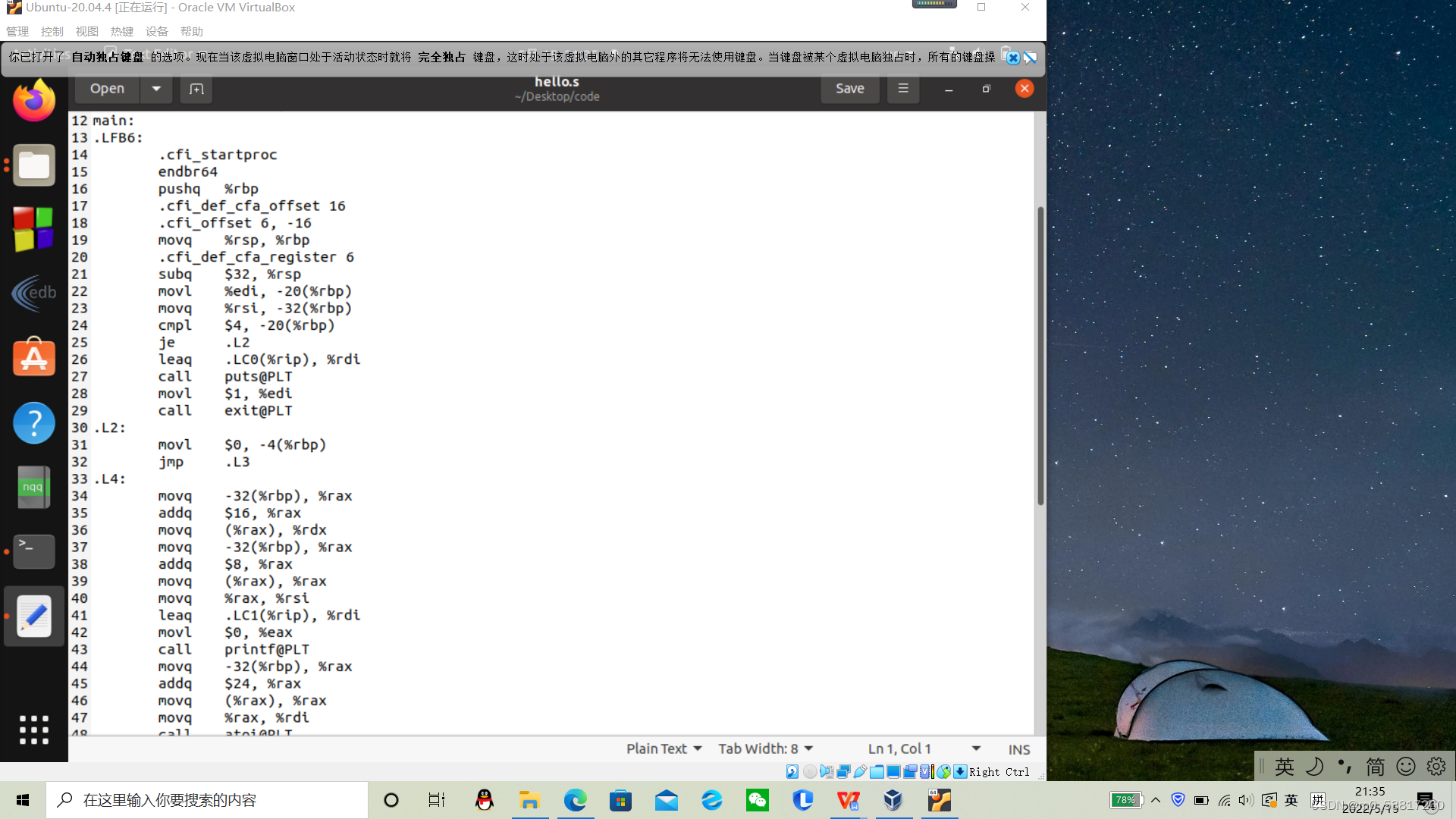Expand the Plain Text language dropdown
Image resolution: width=1456 pixels, height=819 pixels.
664,748
